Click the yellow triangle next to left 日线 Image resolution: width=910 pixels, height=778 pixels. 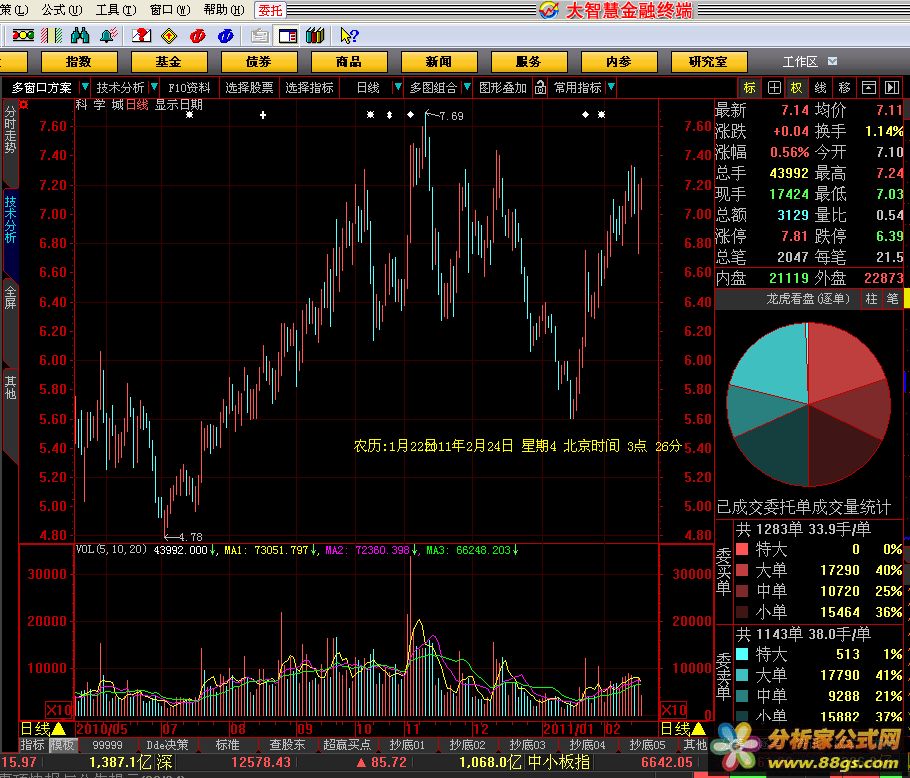point(59,728)
